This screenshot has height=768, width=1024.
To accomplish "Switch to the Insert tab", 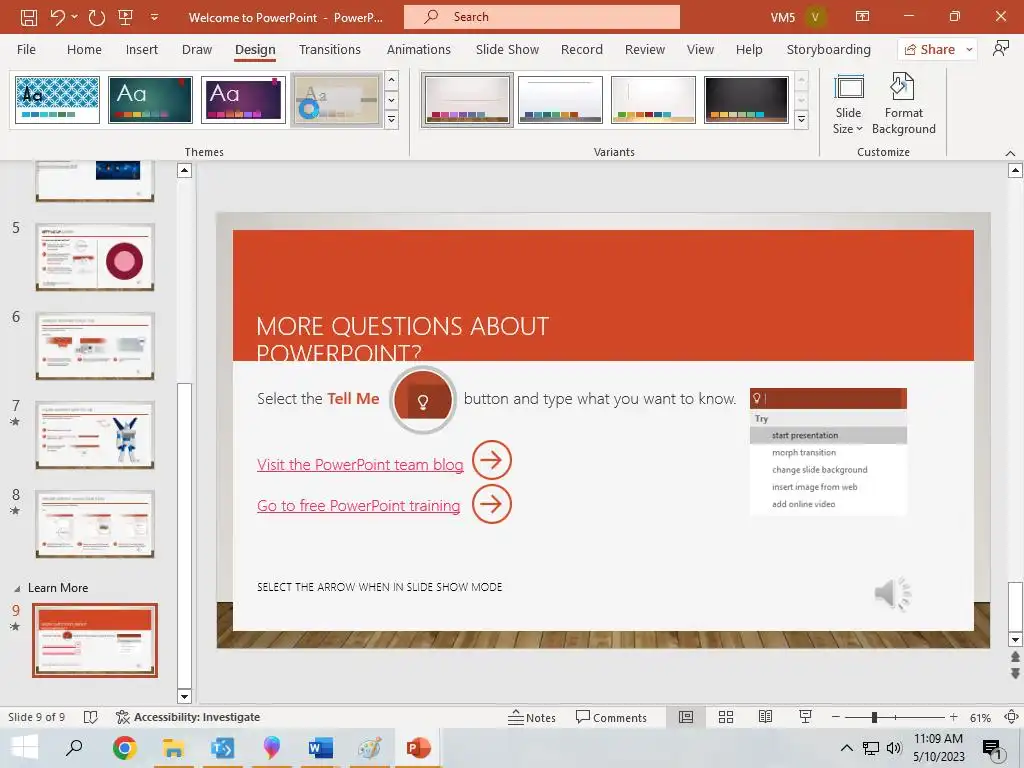I will tap(142, 50).
